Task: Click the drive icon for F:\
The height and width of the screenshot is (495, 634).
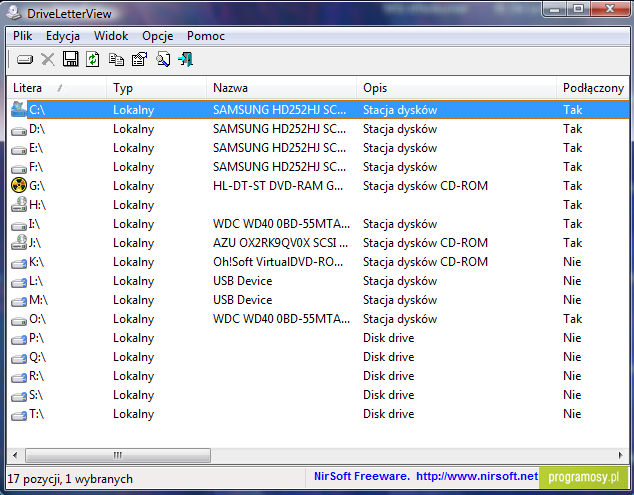Action: point(19,169)
